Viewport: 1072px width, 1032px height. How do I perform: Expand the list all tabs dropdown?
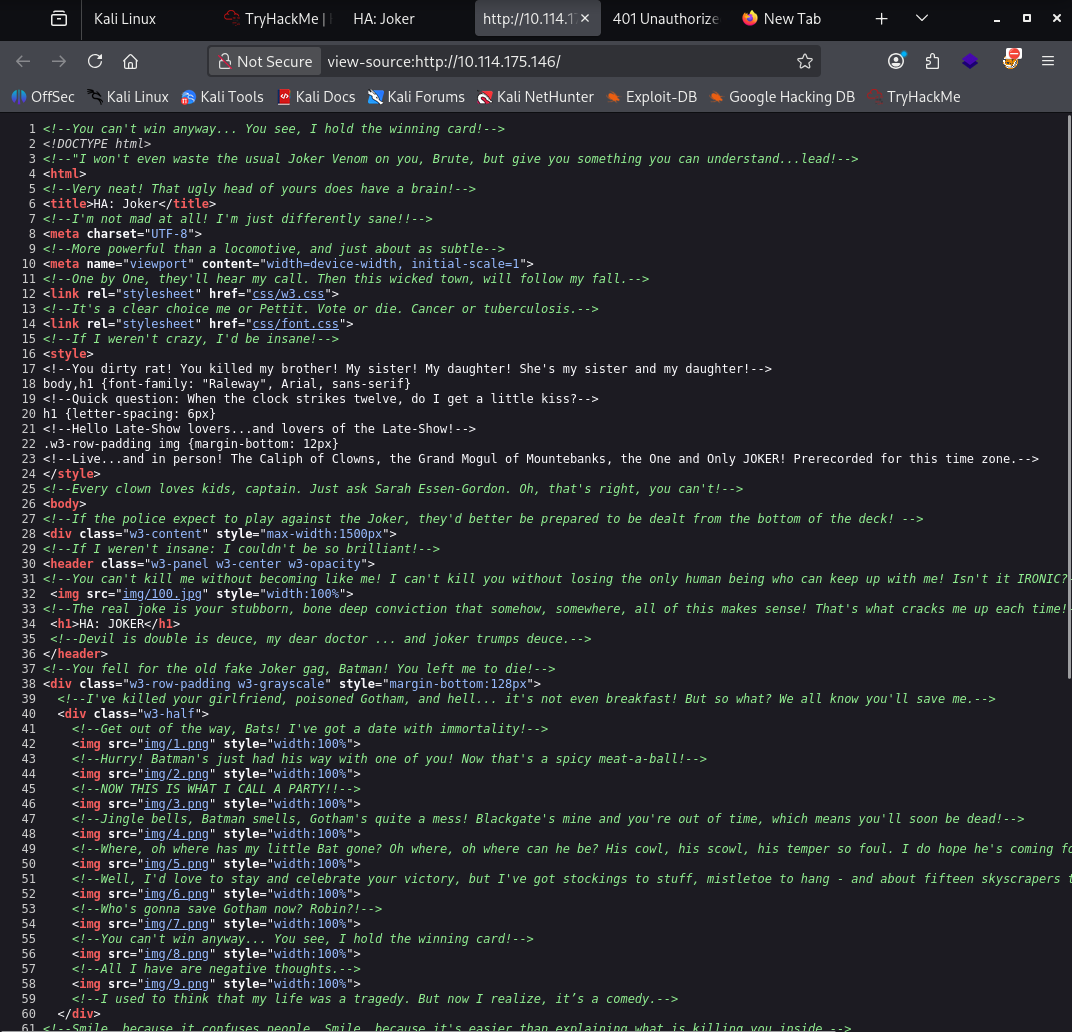[921, 19]
